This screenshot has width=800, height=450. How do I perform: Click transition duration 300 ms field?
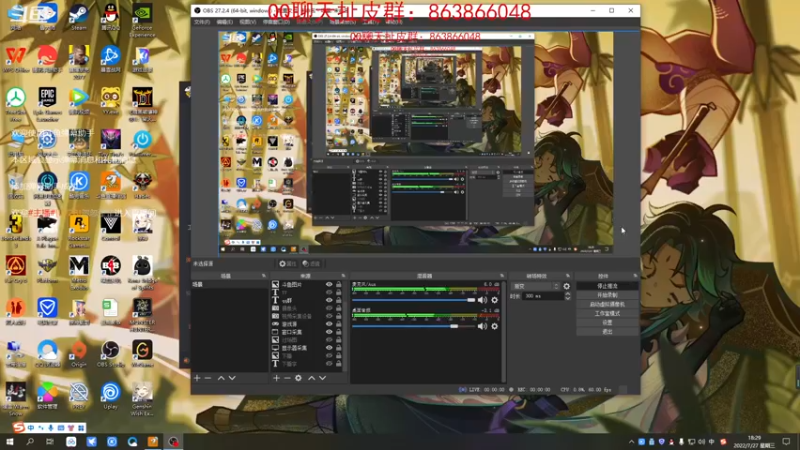542,296
